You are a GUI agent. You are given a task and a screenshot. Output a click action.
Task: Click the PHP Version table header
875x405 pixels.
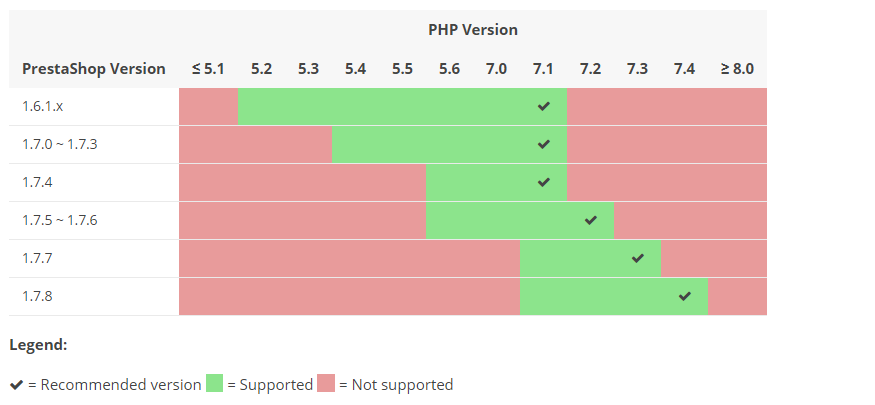[x=472, y=30]
